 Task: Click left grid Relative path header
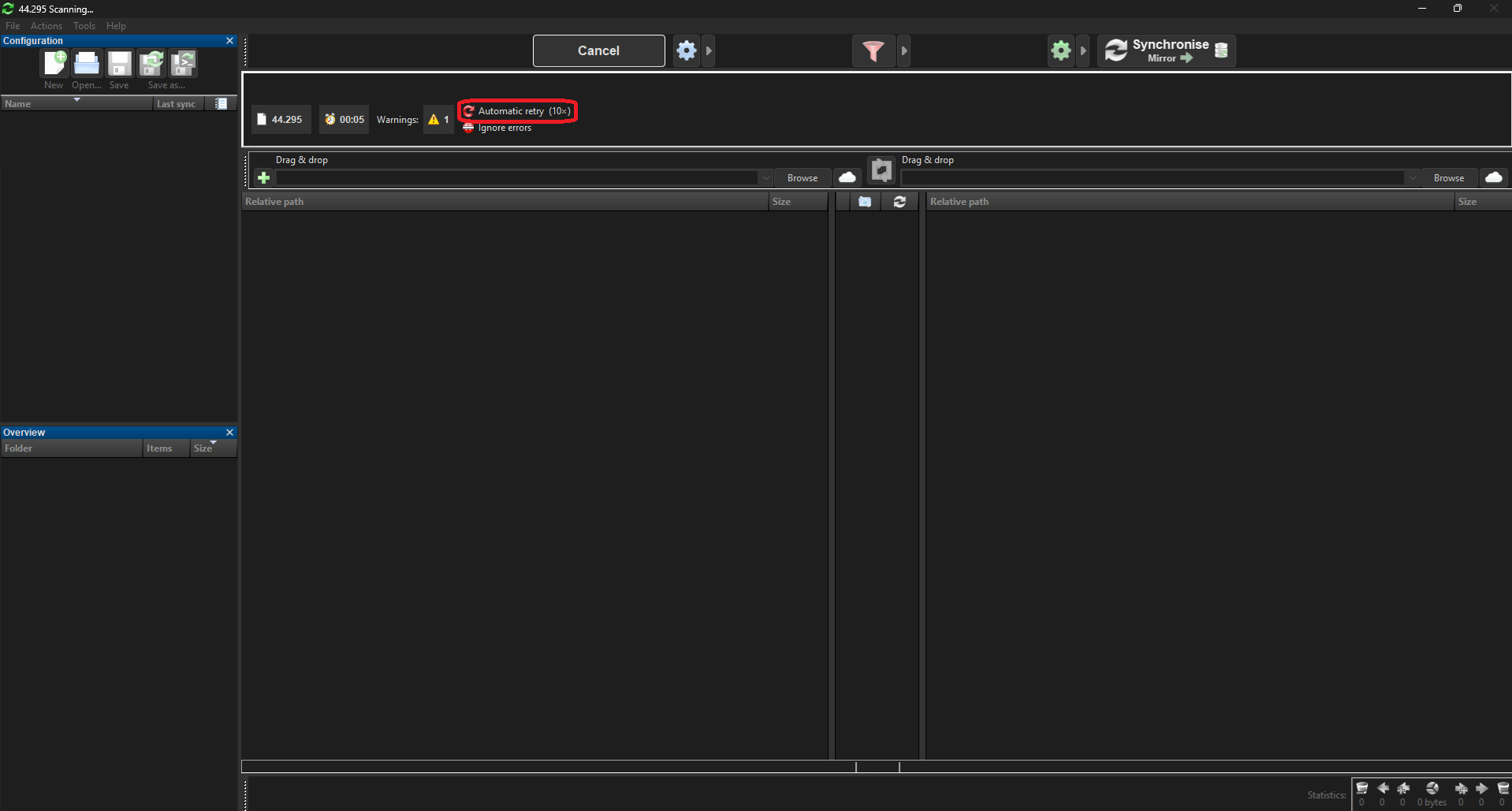[505, 202]
